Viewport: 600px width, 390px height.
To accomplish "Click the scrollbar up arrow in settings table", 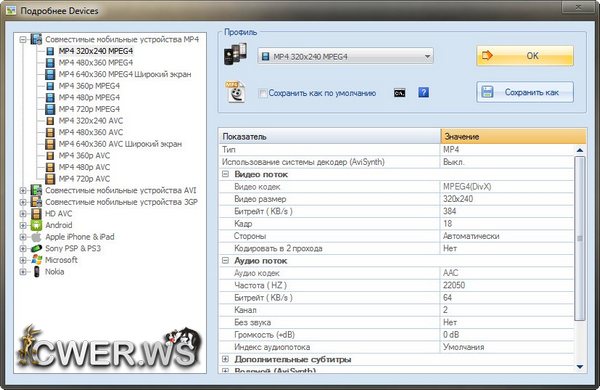I will (x=580, y=150).
